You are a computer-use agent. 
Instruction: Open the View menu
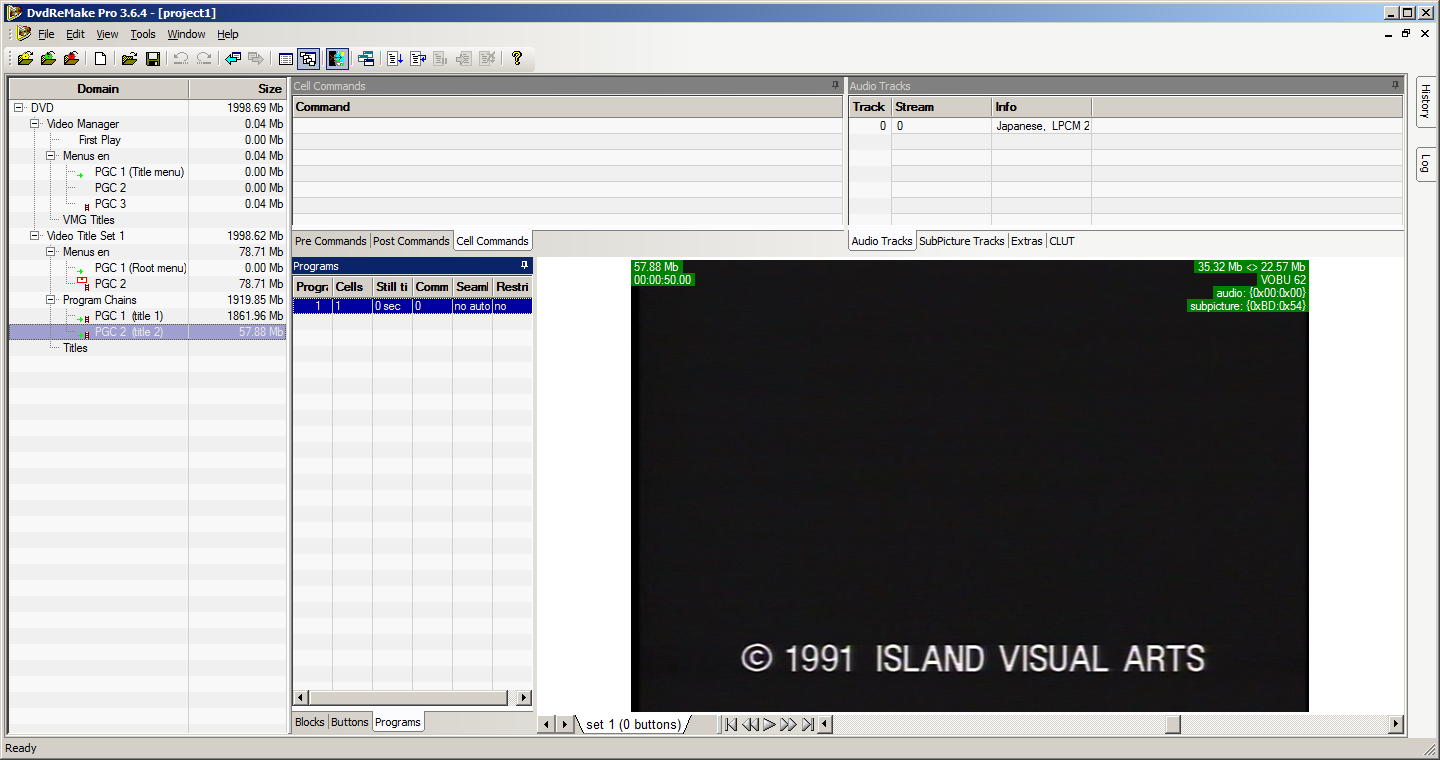(x=107, y=34)
